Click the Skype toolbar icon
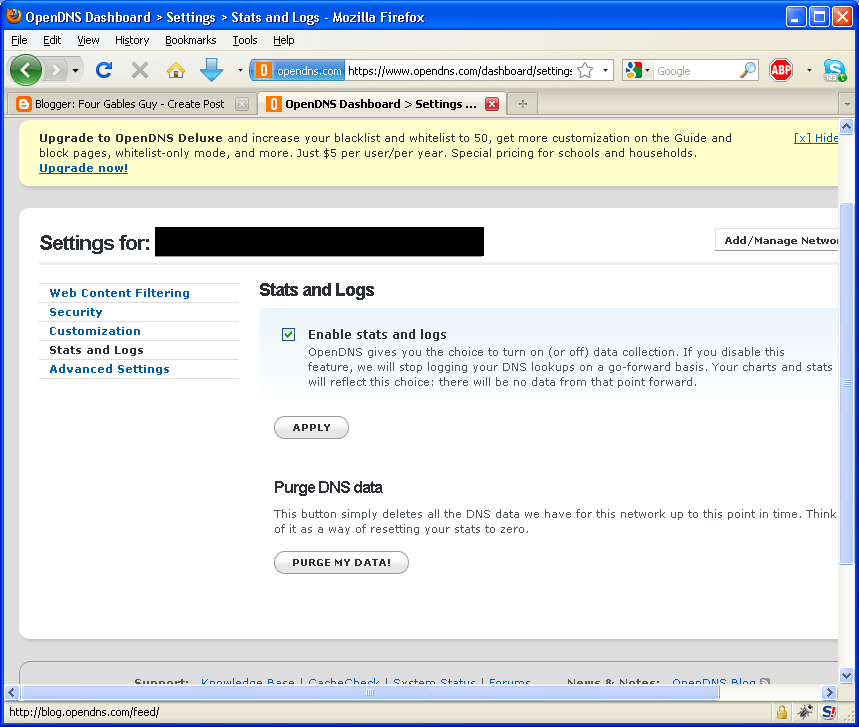The height and width of the screenshot is (727, 859). [x=835, y=70]
